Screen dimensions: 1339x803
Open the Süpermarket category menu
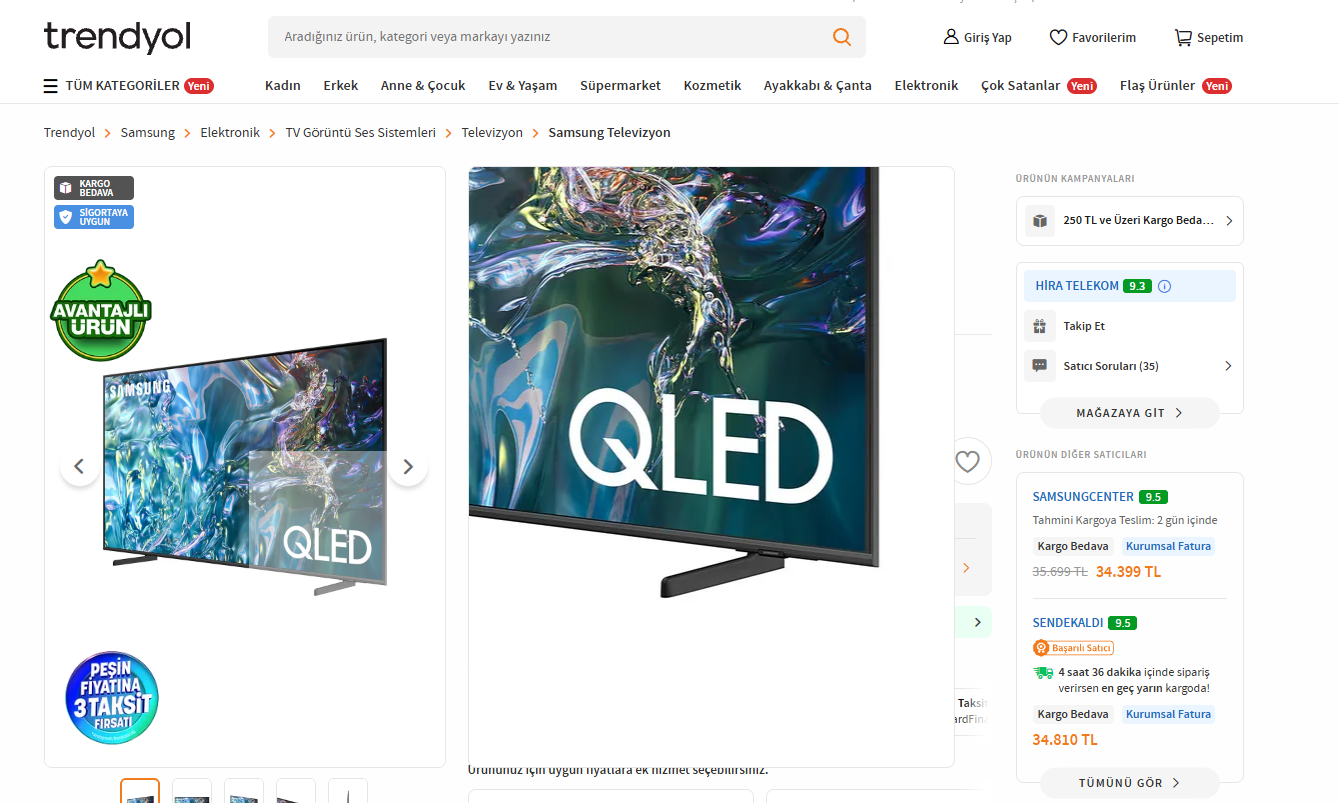click(x=620, y=86)
